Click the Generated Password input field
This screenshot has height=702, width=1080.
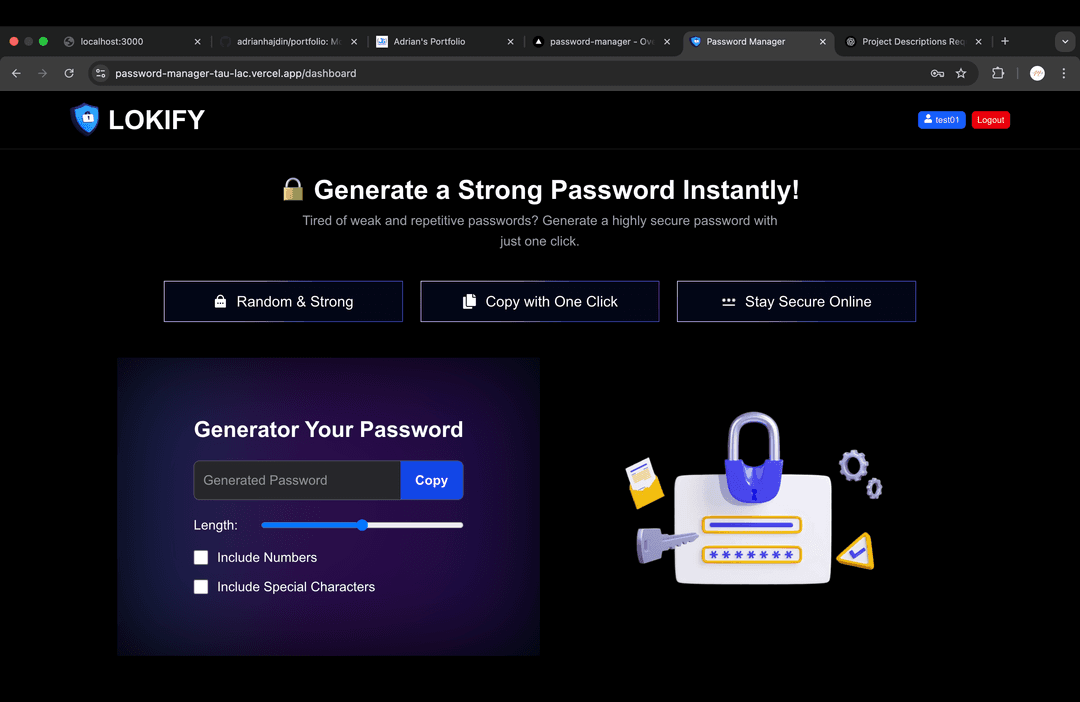pyautogui.click(x=297, y=480)
